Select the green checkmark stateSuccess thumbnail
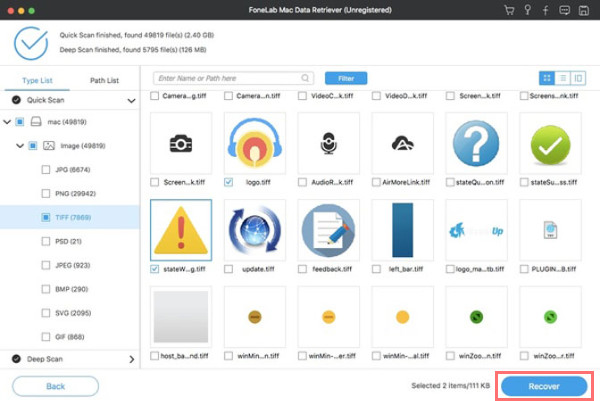This screenshot has width=600, height=401. point(550,143)
